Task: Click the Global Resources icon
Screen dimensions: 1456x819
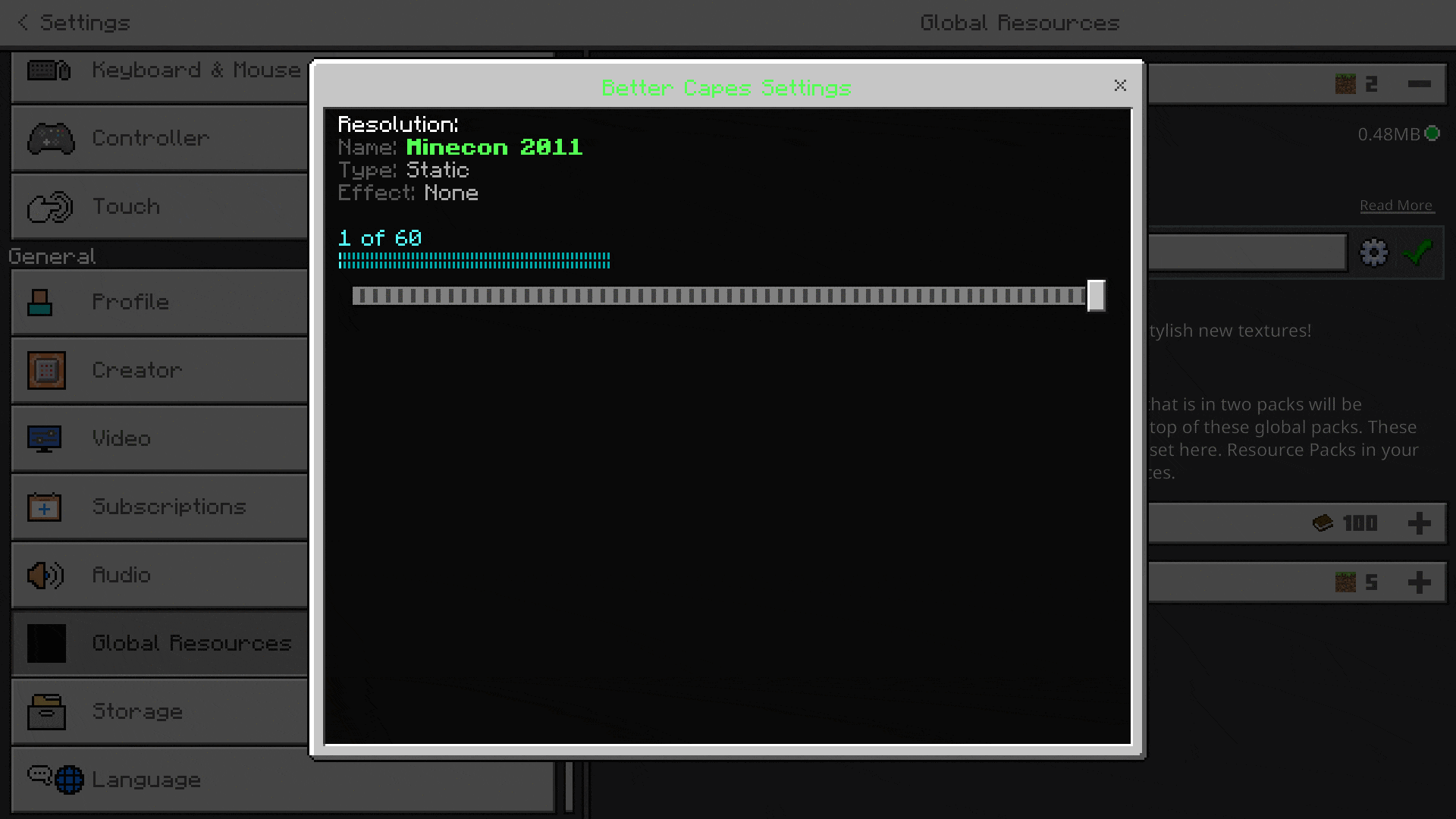Action: coord(44,643)
